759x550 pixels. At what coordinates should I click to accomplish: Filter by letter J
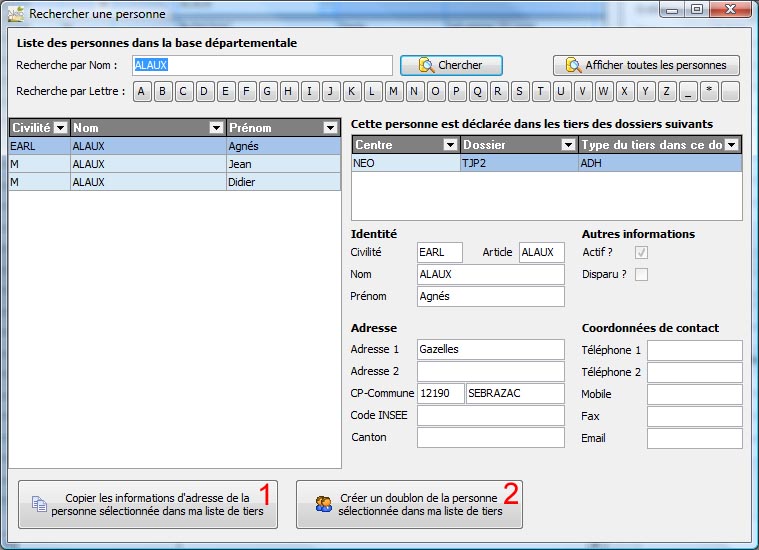click(x=331, y=91)
